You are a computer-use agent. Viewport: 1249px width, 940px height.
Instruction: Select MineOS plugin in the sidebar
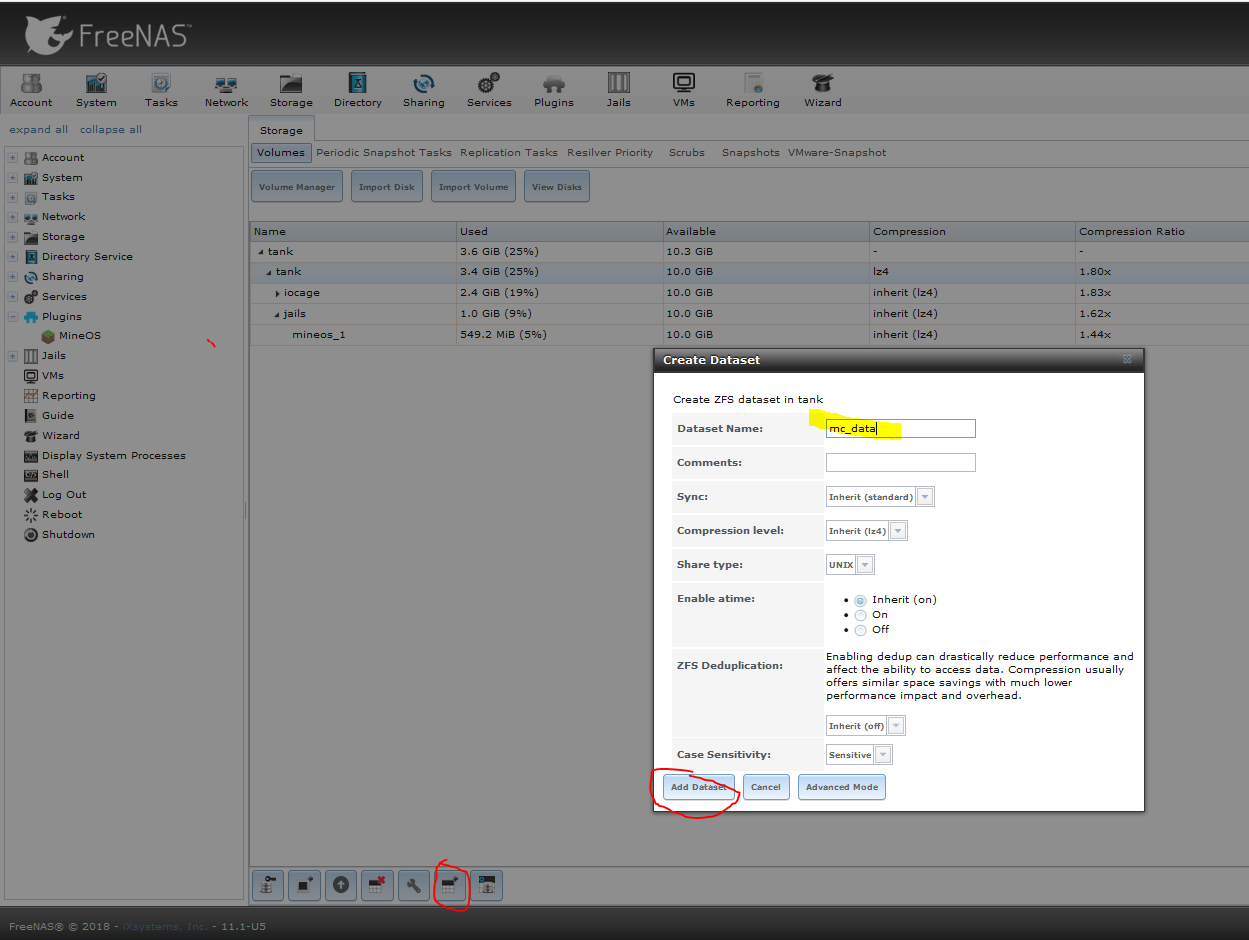coord(79,336)
